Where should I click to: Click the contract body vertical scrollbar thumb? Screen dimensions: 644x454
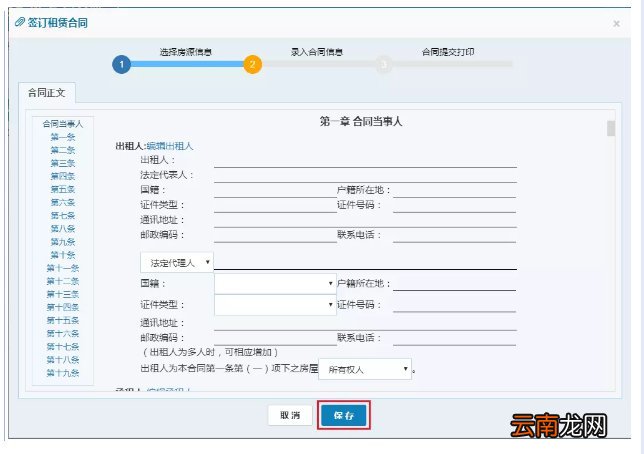[x=611, y=128]
